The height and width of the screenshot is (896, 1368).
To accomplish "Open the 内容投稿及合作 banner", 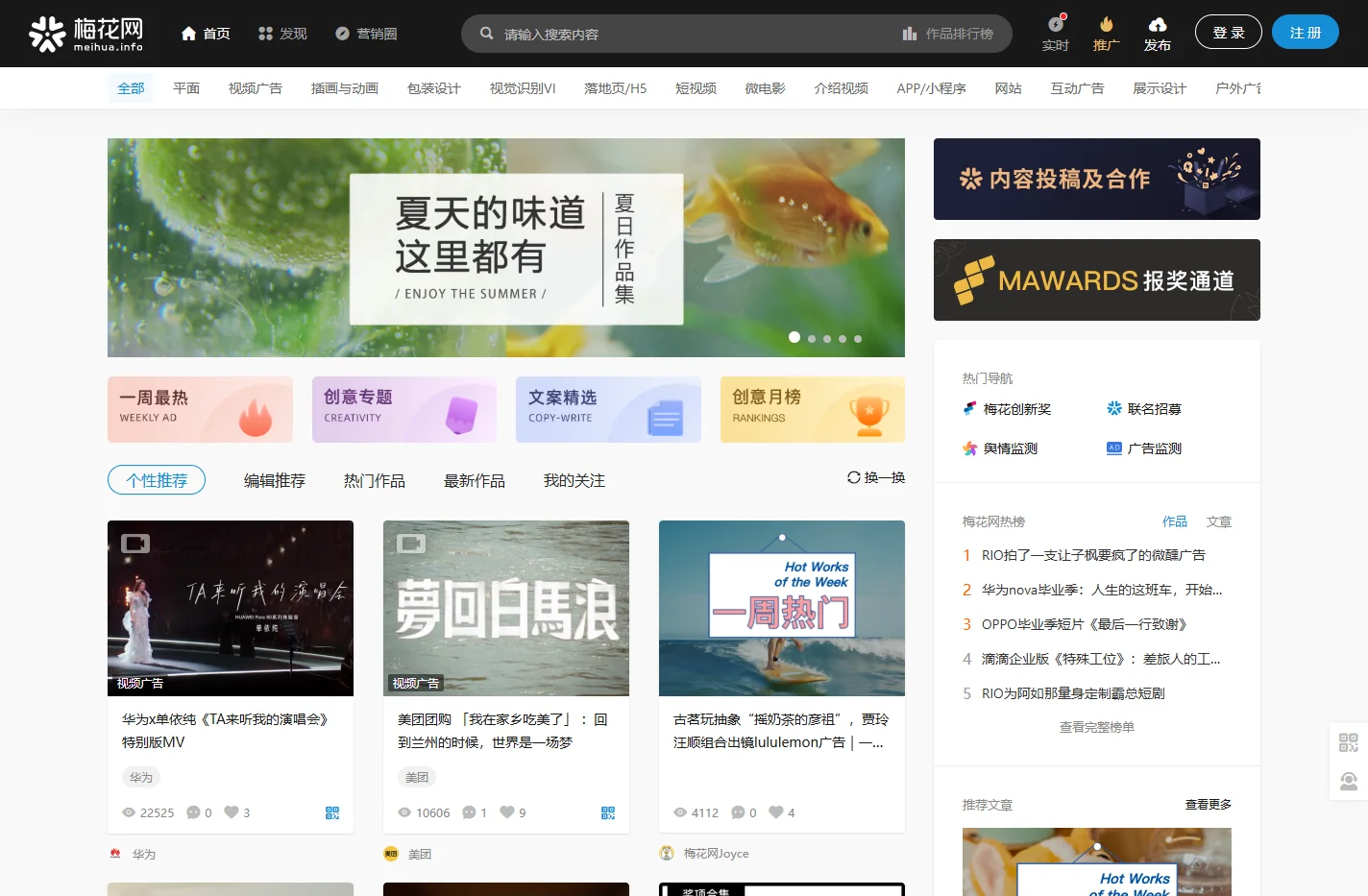I will tap(1097, 179).
